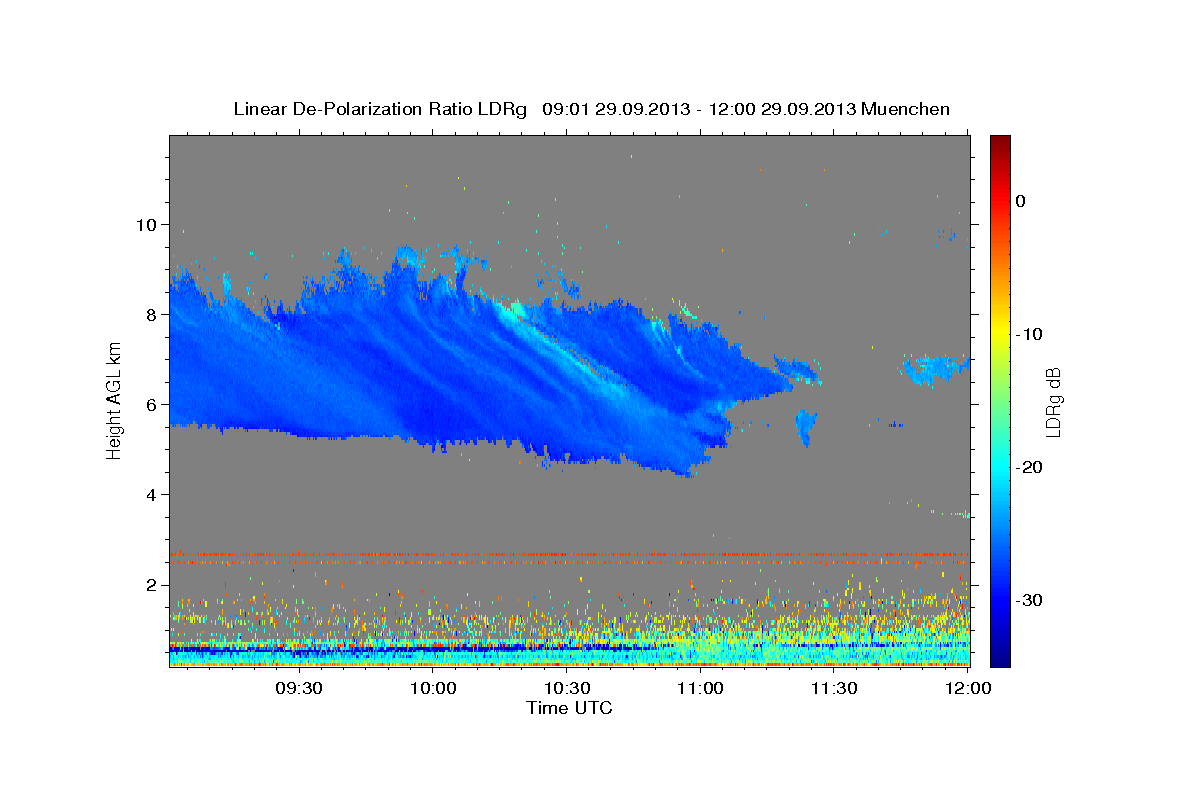The image size is (1200, 800).
Task: Click the 'Height AGL km' axis label
Action: [x=115, y=400]
